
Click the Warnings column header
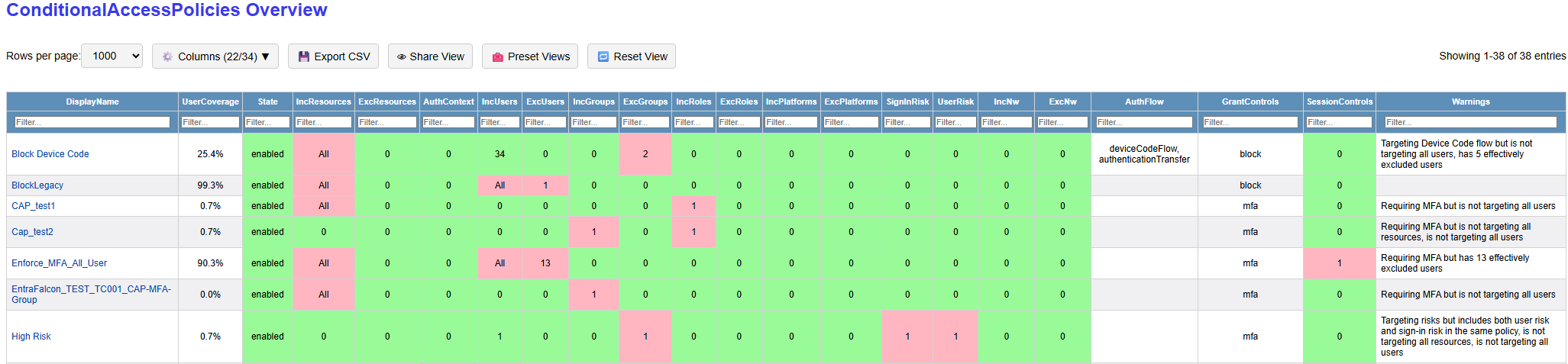[x=1470, y=101]
